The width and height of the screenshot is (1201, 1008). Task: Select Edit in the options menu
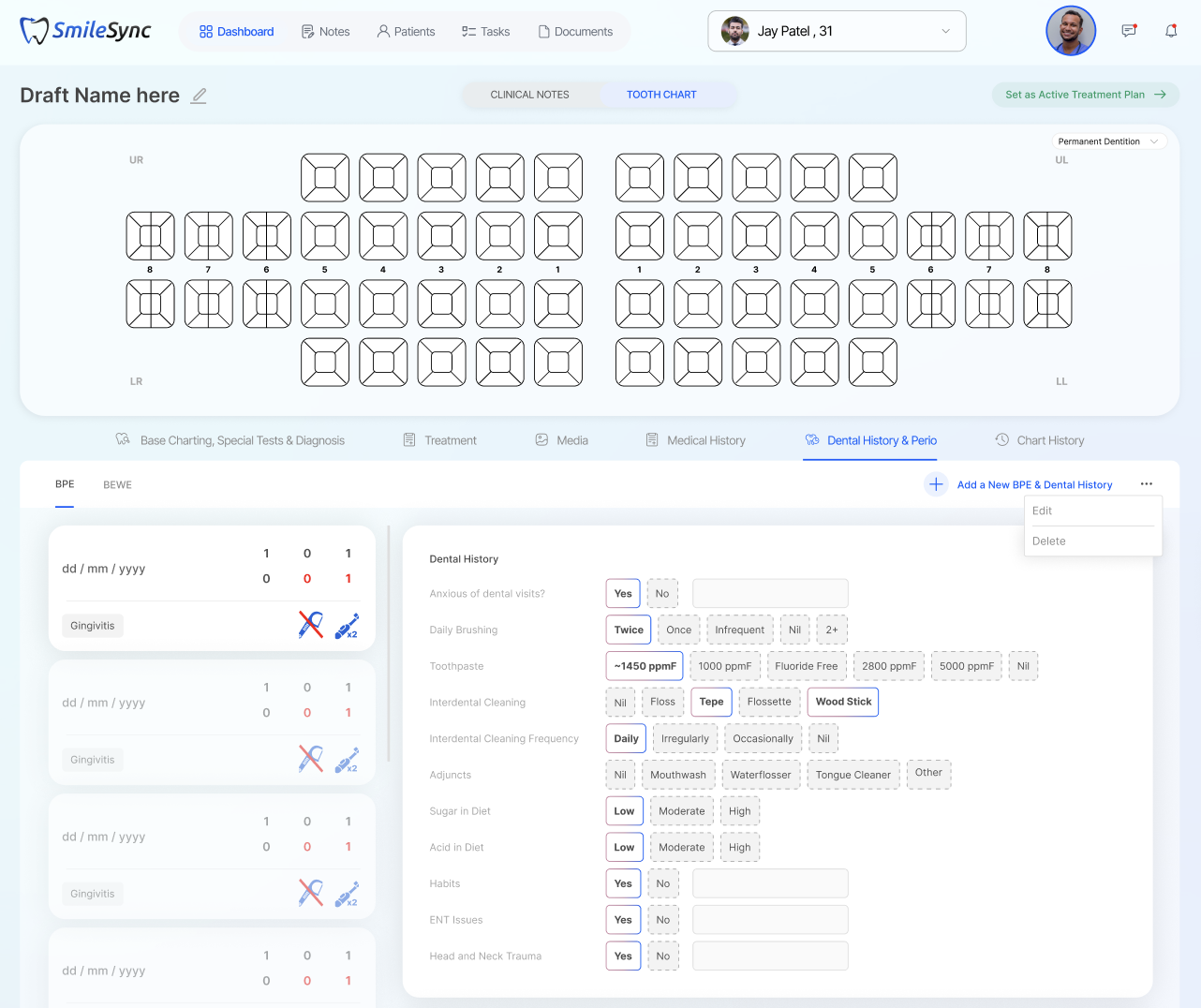pos(1042,511)
